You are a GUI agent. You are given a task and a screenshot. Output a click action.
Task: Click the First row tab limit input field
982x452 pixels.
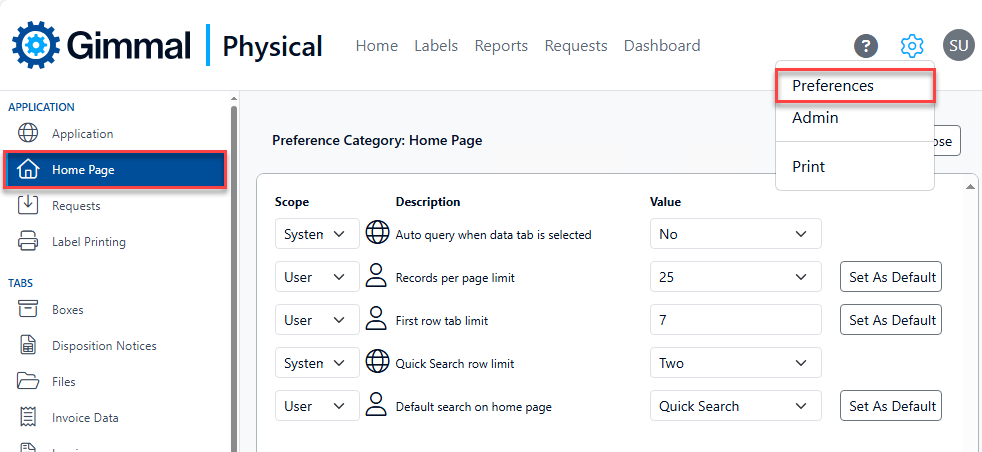[x=735, y=320]
